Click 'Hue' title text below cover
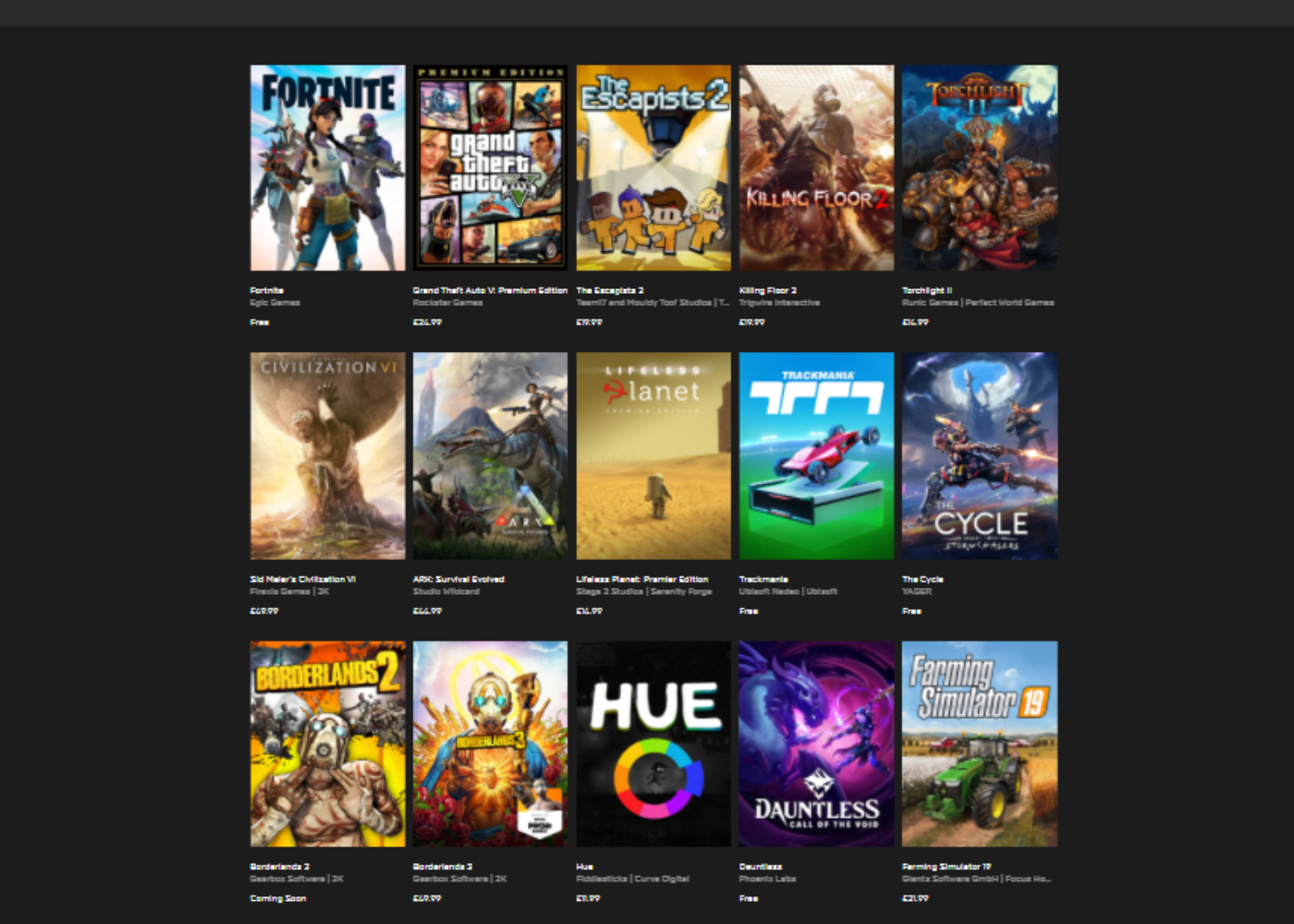The width and height of the screenshot is (1294, 924). pyautogui.click(x=585, y=867)
